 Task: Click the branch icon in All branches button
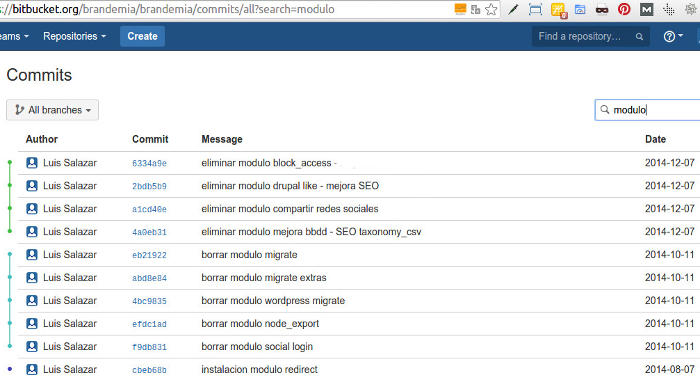(19, 110)
